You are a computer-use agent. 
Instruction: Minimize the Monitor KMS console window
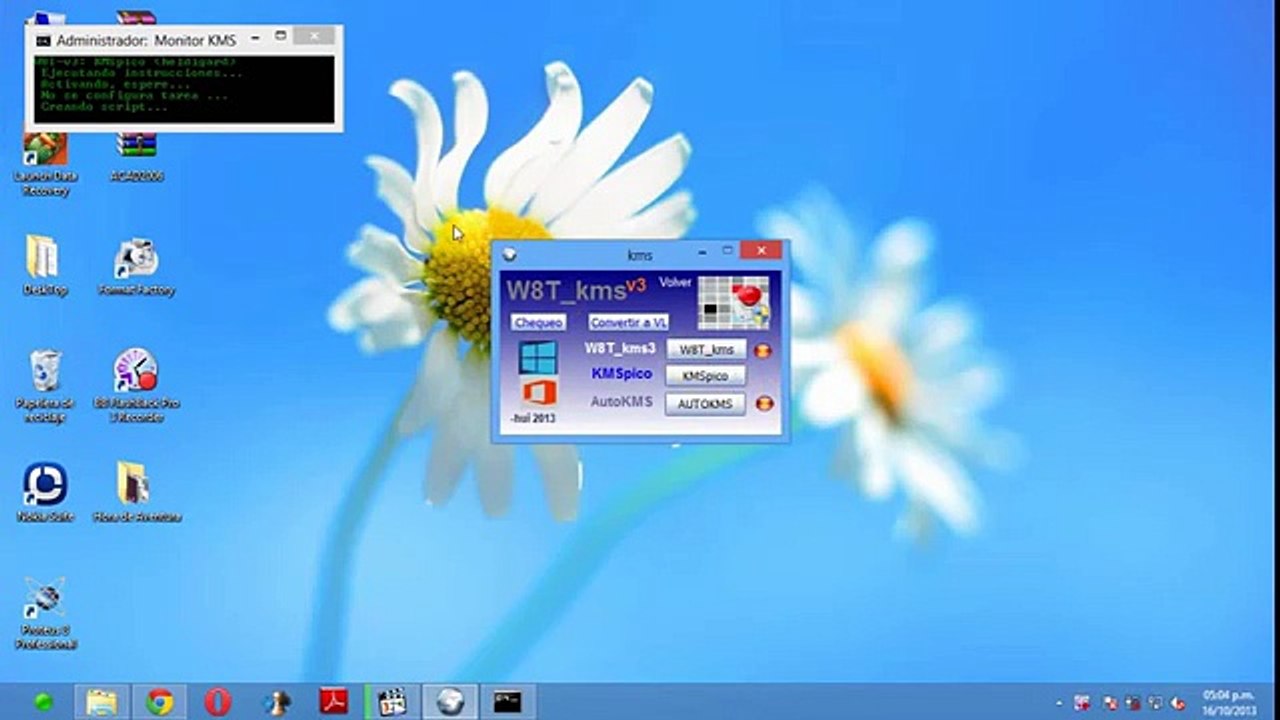click(x=256, y=38)
